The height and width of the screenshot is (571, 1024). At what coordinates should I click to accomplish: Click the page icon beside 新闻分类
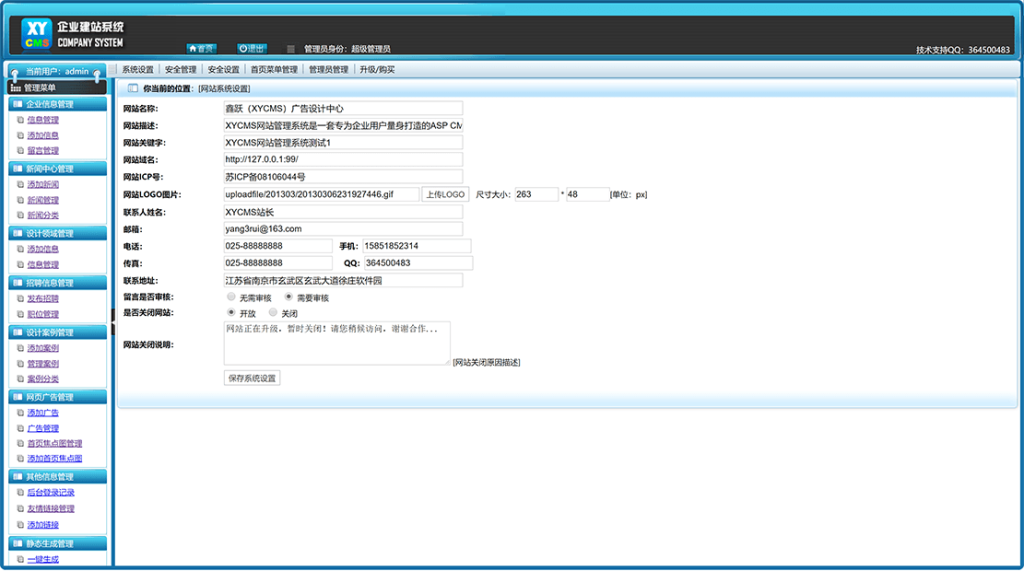pos(20,215)
